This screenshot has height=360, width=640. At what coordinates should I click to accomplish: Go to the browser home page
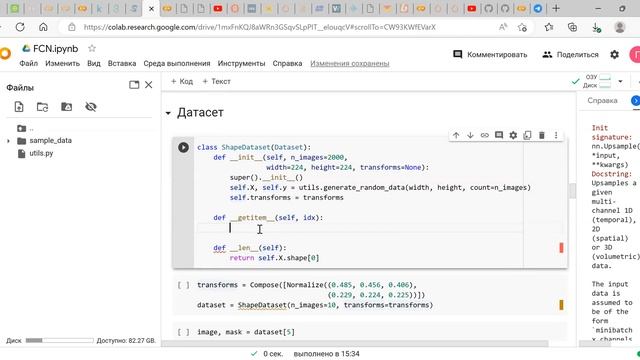pos(43,27)
